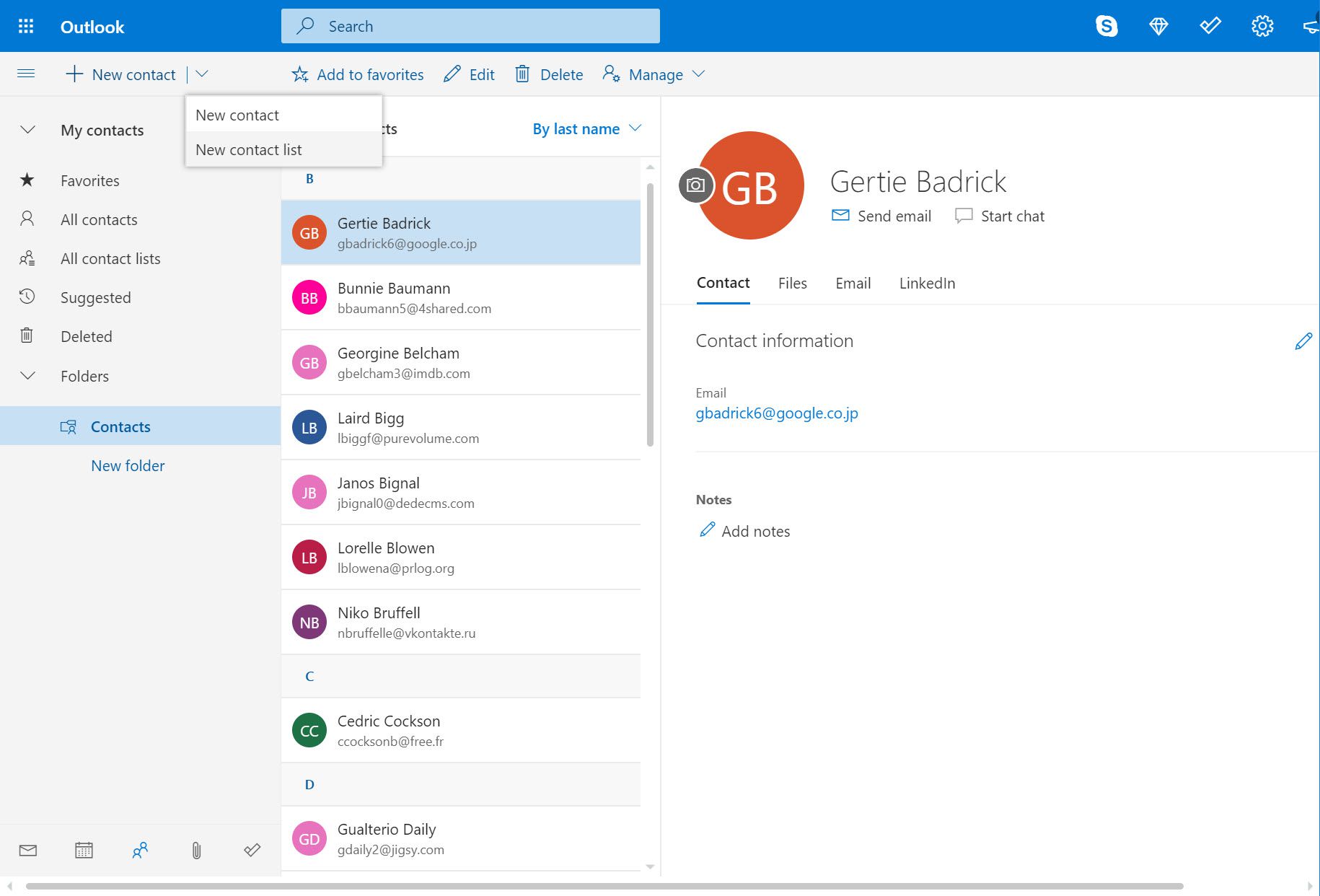1320x896 pixels.
Task: Add Gertie Badrick to favorites
Action: [x=358, y=74]
